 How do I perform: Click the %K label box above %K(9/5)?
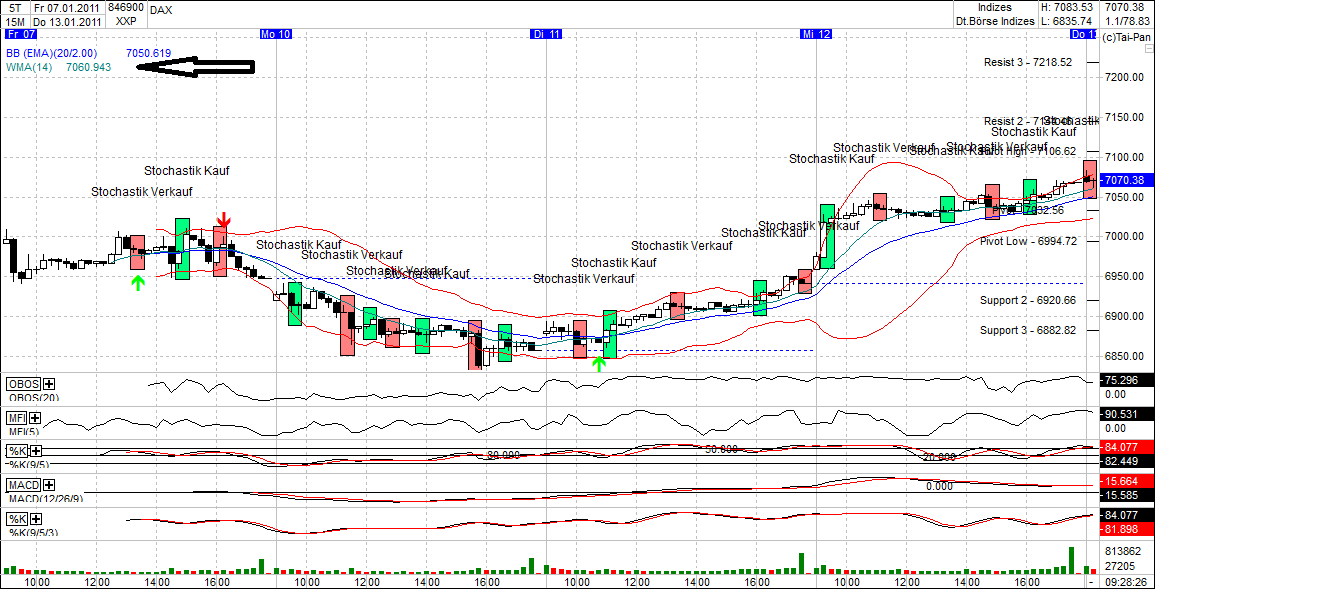[x=17, y=451]
